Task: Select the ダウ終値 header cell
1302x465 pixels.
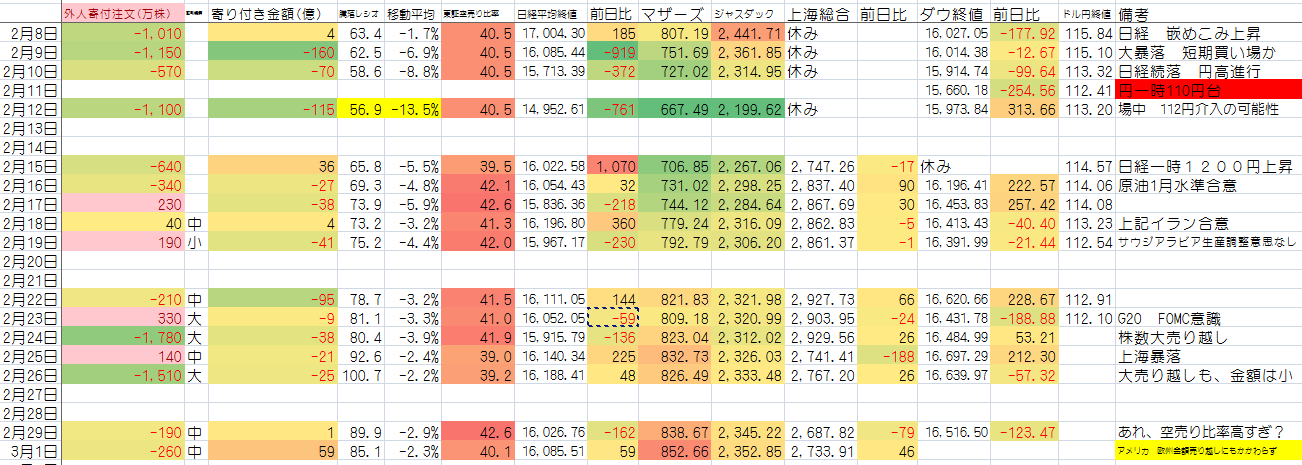Action: tap(953, 16)
